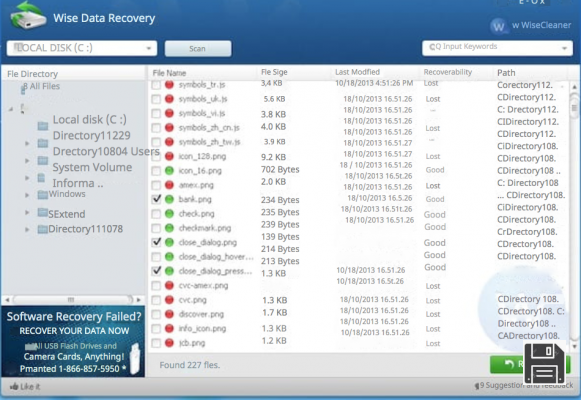Click the file name symbols_zh_tw.js
The width and height of the screenshot is (581, 400).
[209, 142]
